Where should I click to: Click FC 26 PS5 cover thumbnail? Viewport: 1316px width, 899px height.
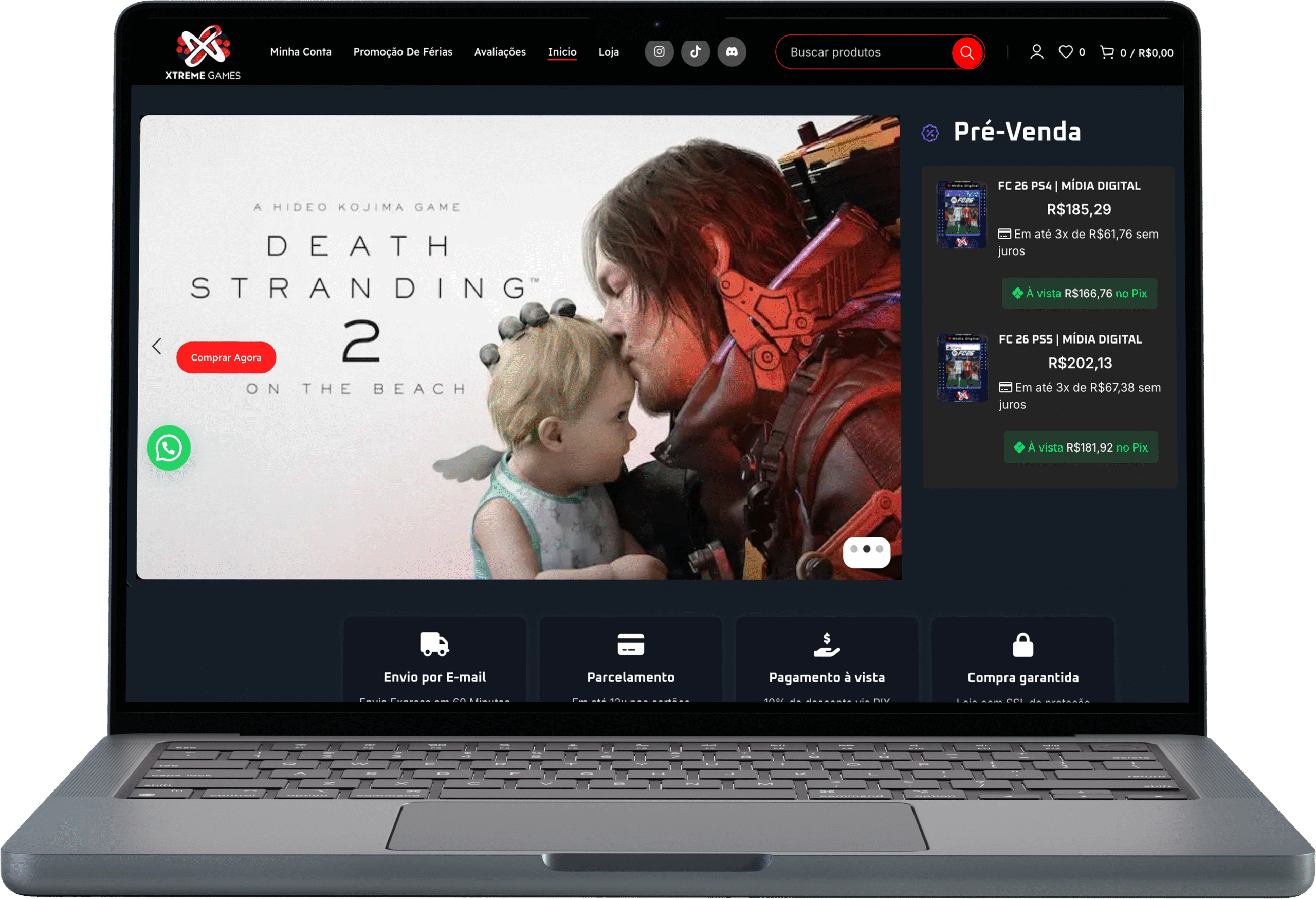click(962, 368)
